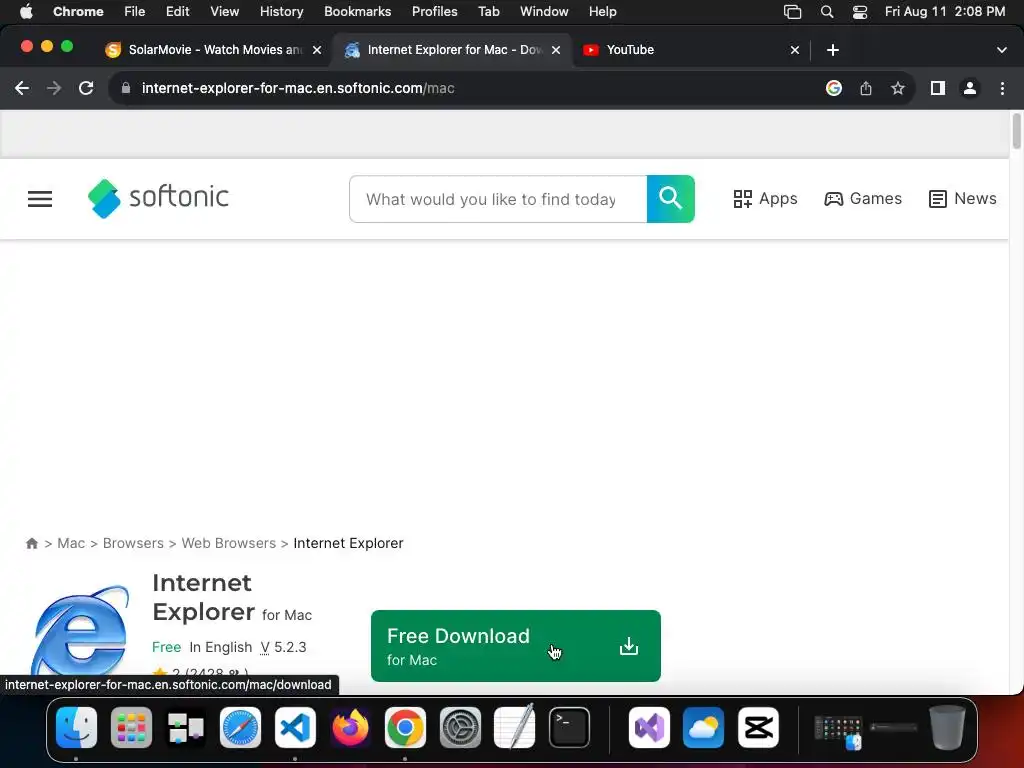
Task: Open System Settings from the Dock
Action: [x=460, y=727]
